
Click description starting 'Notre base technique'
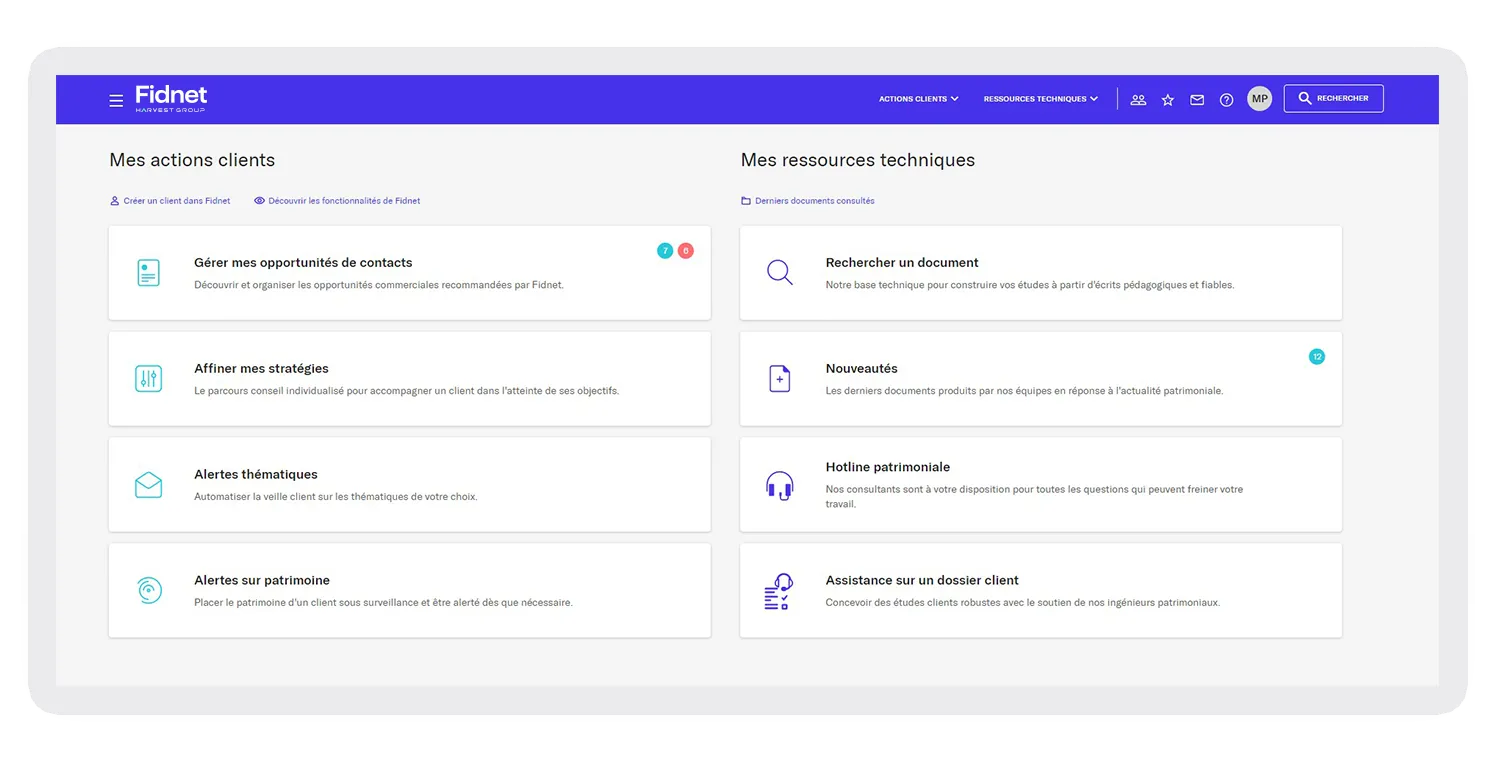tap(1030, 285)
